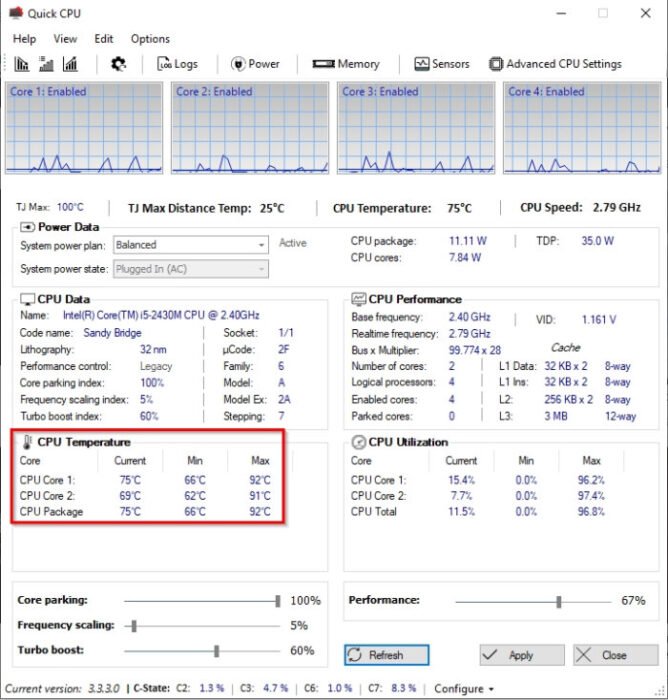Open the Memory toolbar item
Image resolution: width=668 pixels, height=700 pixels.
pyautogui.click(x=346, y=64)
